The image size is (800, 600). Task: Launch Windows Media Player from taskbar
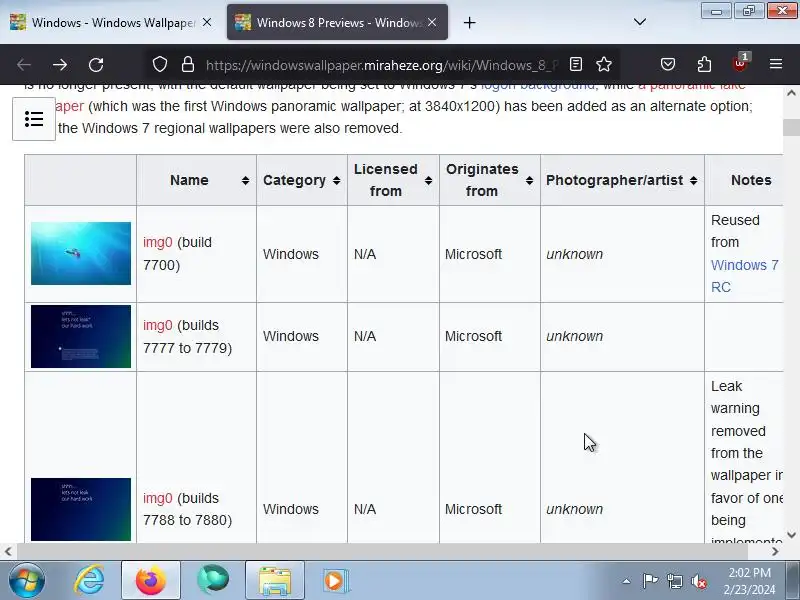336,580
